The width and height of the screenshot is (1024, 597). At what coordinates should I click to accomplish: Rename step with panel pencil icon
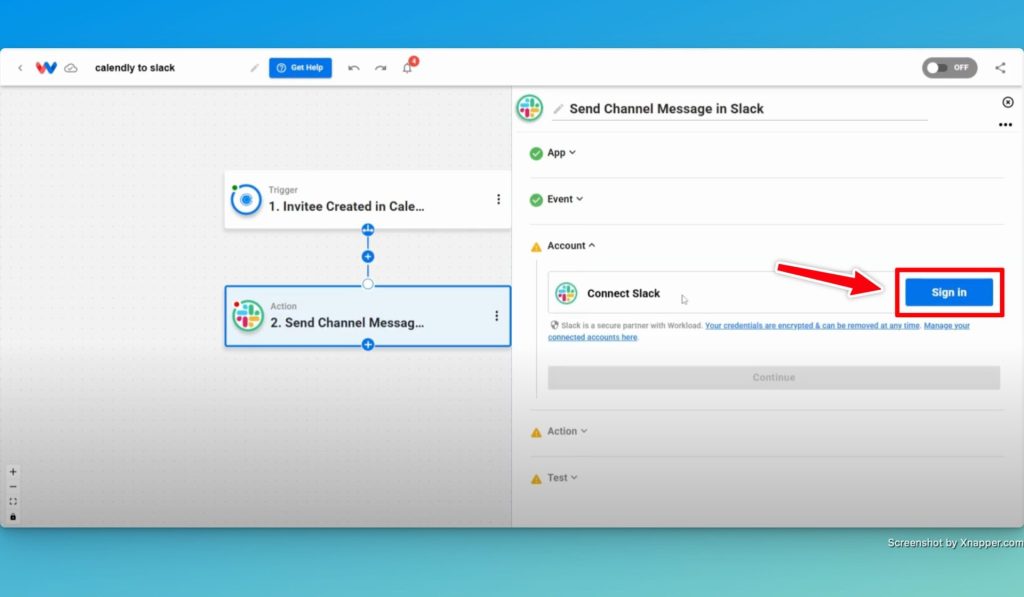(x=558, y=109)
